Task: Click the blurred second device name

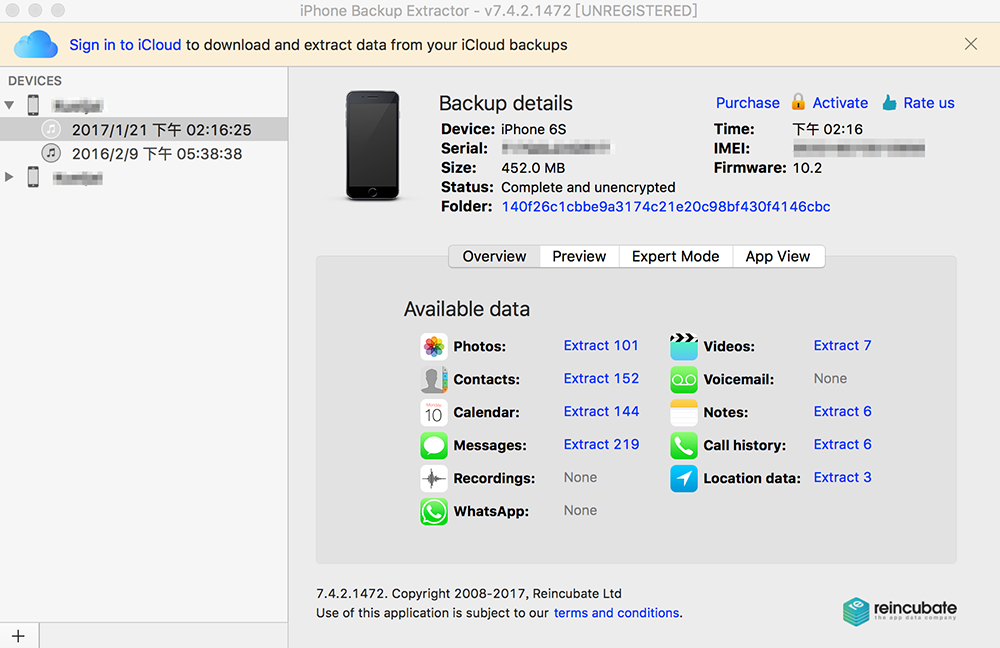Action: [x=78, y=177]
